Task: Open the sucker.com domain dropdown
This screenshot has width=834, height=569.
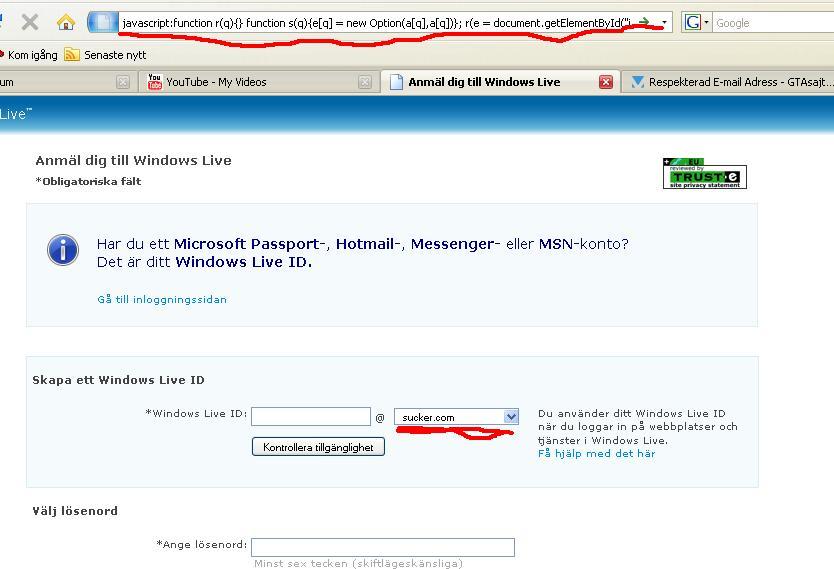Action: click(x=456, y=417)
